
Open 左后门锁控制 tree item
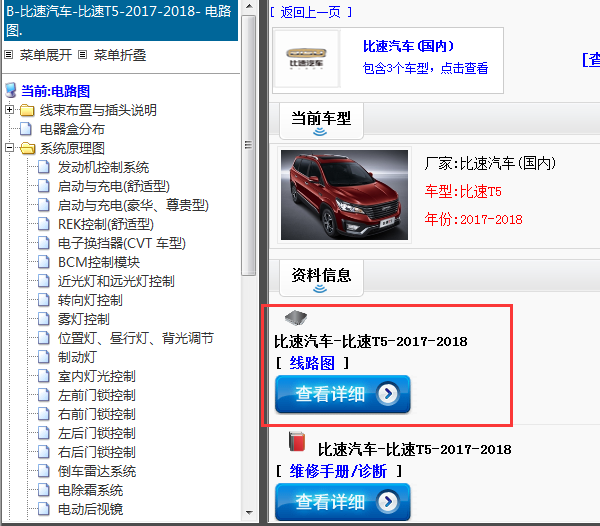[96, 433]
